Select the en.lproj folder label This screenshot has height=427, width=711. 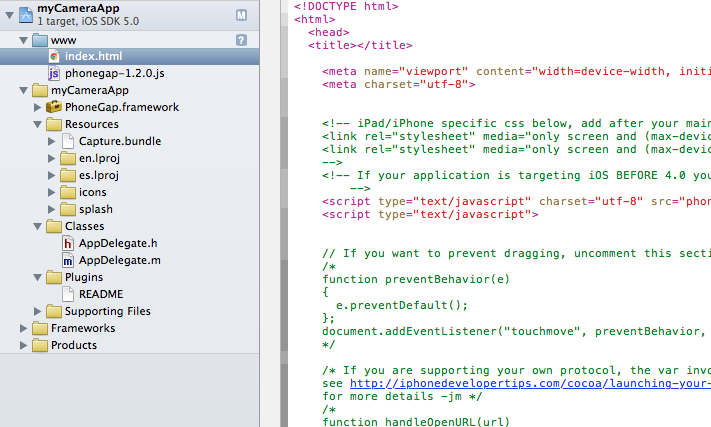click(99, 159)
